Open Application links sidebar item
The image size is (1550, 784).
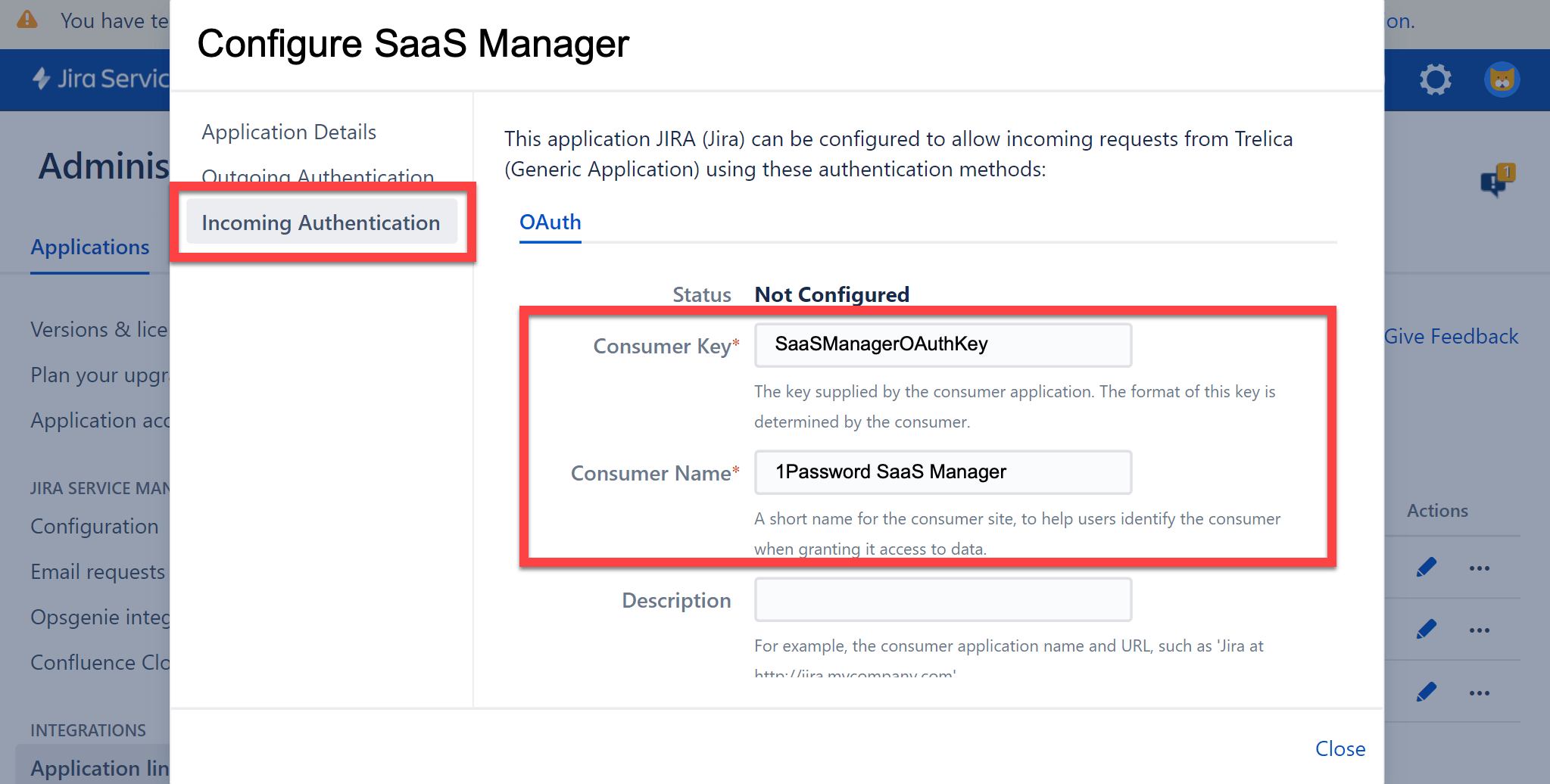tap(93, 767)
